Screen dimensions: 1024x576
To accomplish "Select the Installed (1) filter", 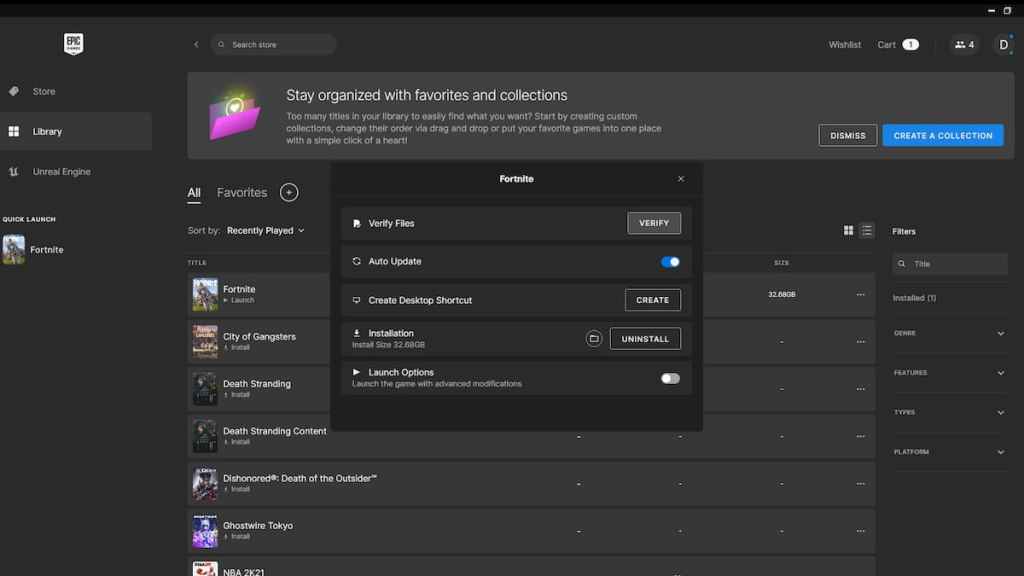I will coord(914,298).
